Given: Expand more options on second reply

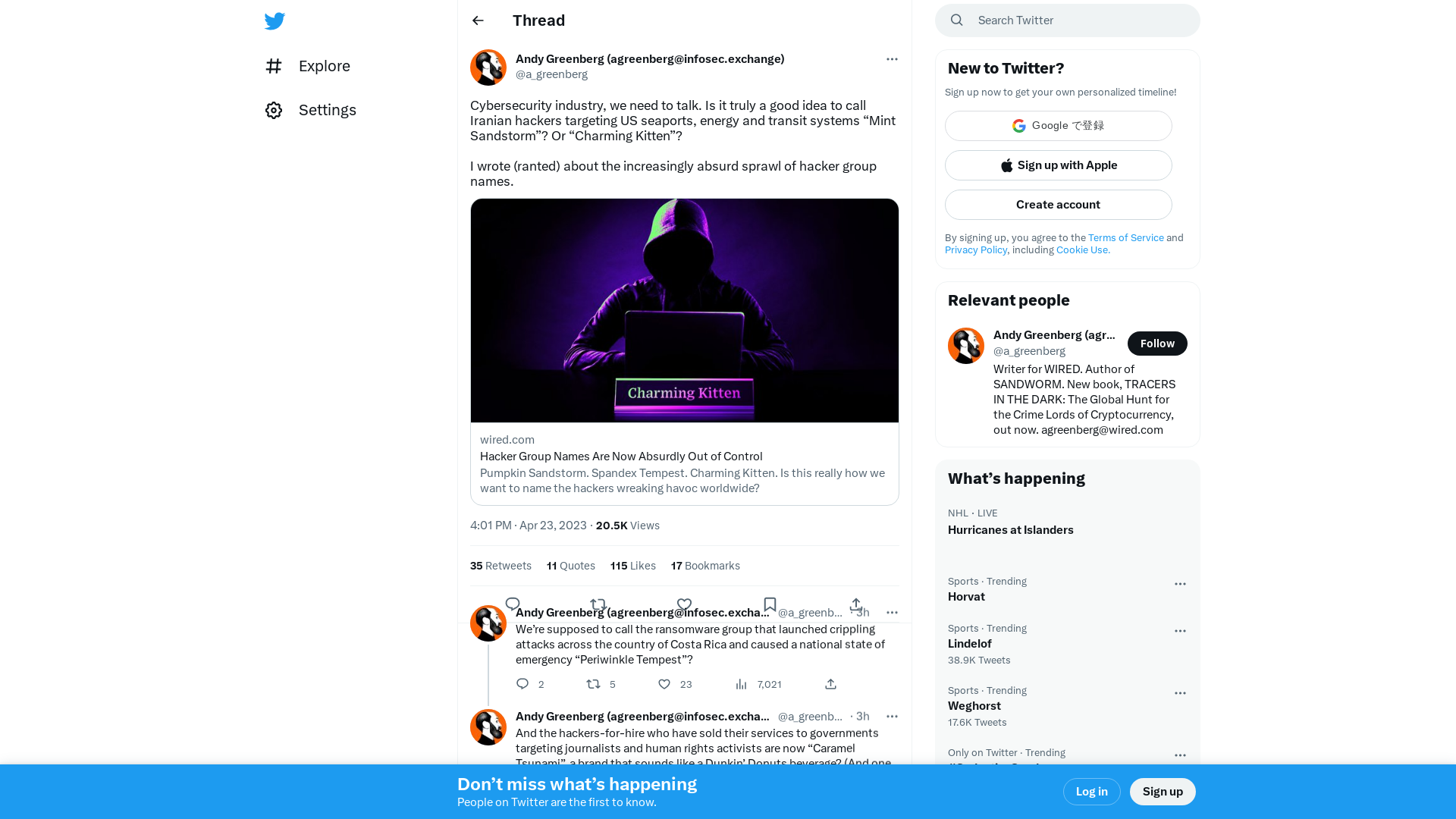Looking at the screenshot, I should point(891,716).
